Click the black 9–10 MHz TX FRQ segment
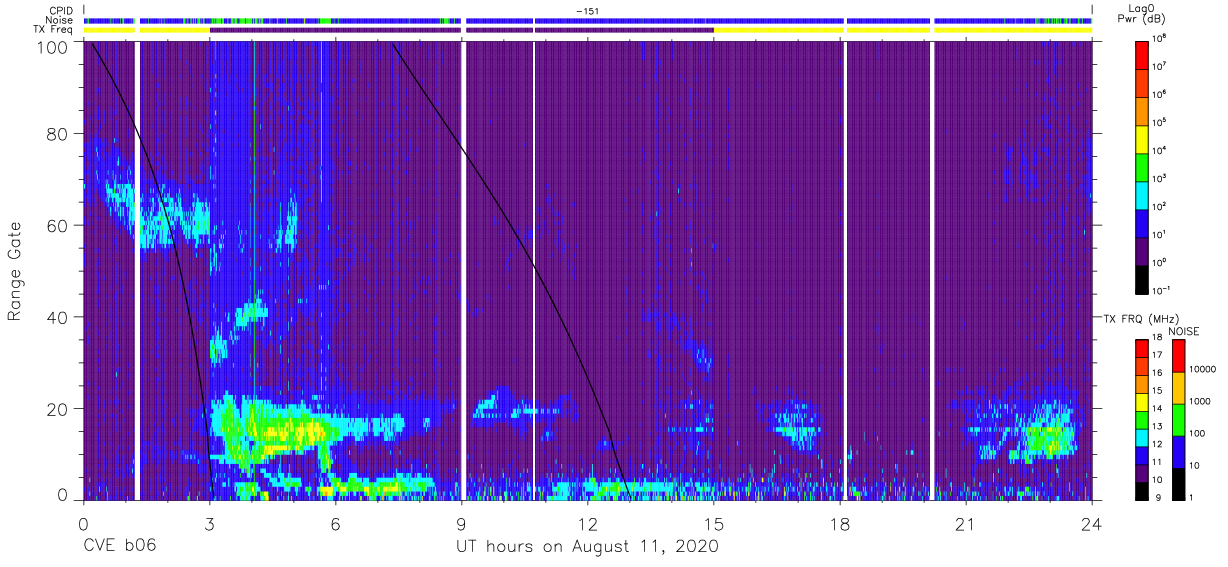1228x567 pixels. point(1143,490)
